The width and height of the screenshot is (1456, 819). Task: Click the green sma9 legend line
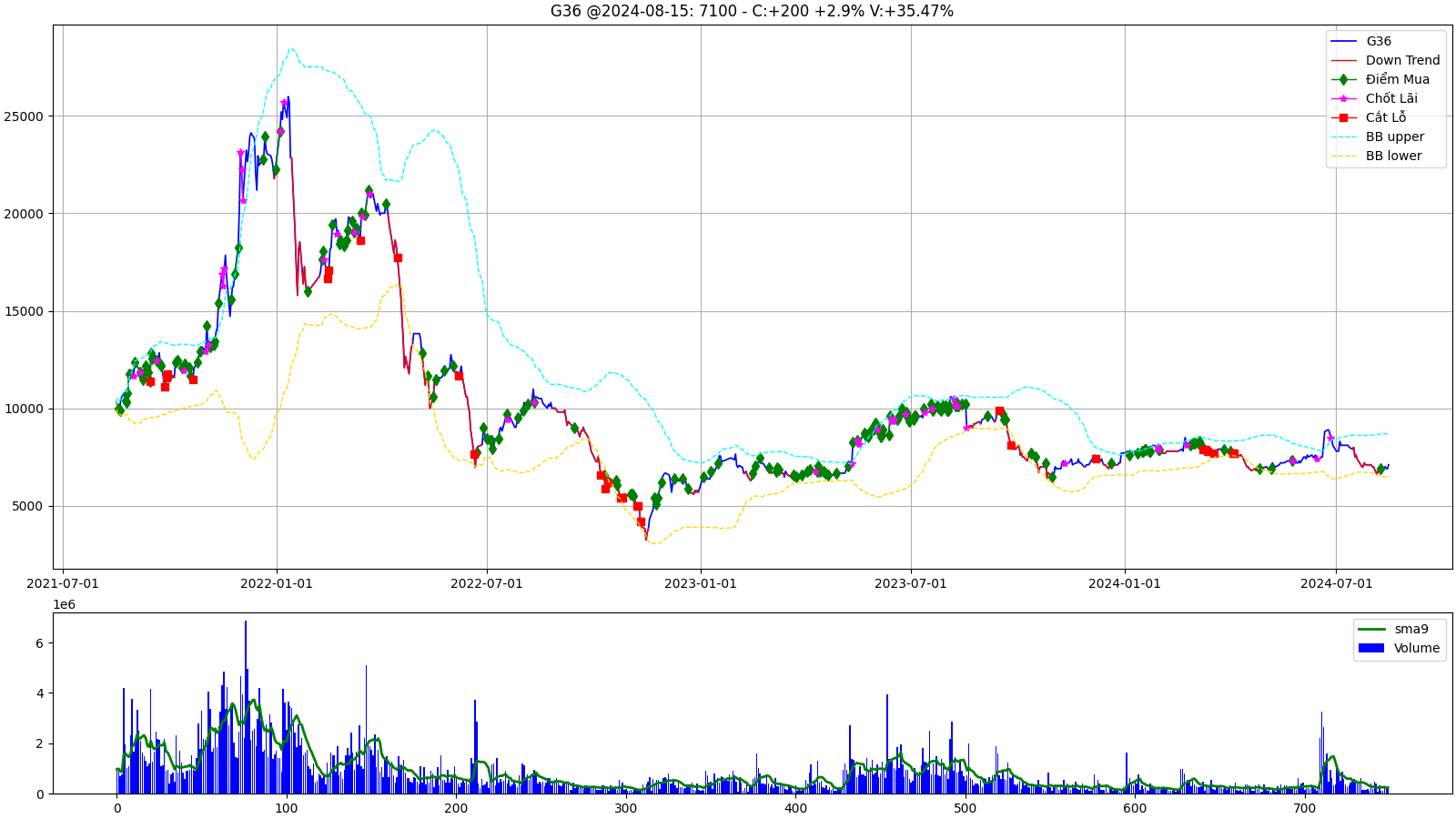[1370, 629]
